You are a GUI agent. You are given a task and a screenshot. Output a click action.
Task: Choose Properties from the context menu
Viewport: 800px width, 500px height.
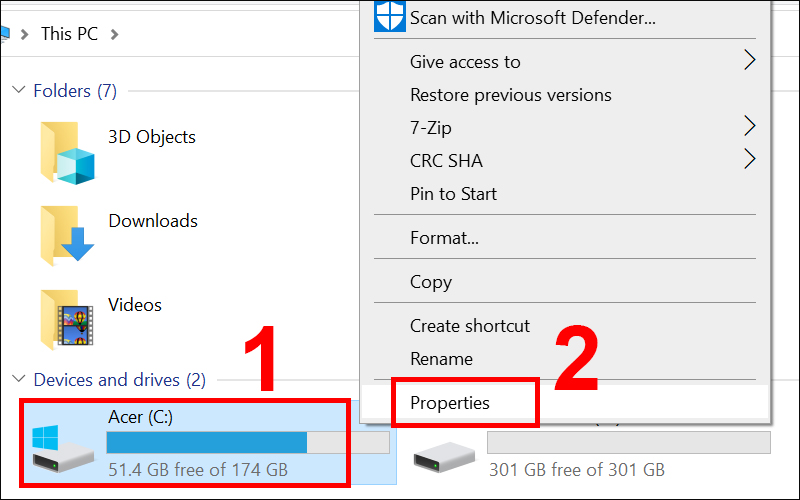point(450,403)
